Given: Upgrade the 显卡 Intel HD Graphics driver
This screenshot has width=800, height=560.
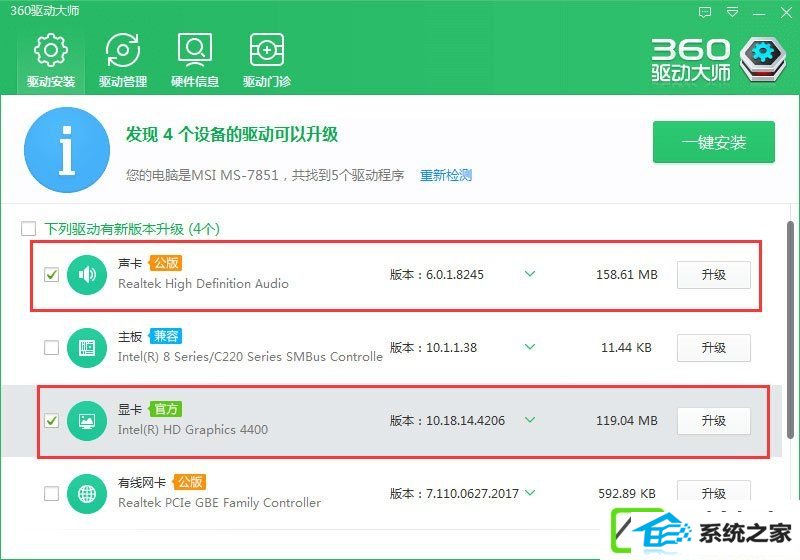Looking at the screenshot, I should (x=714, y=421).
